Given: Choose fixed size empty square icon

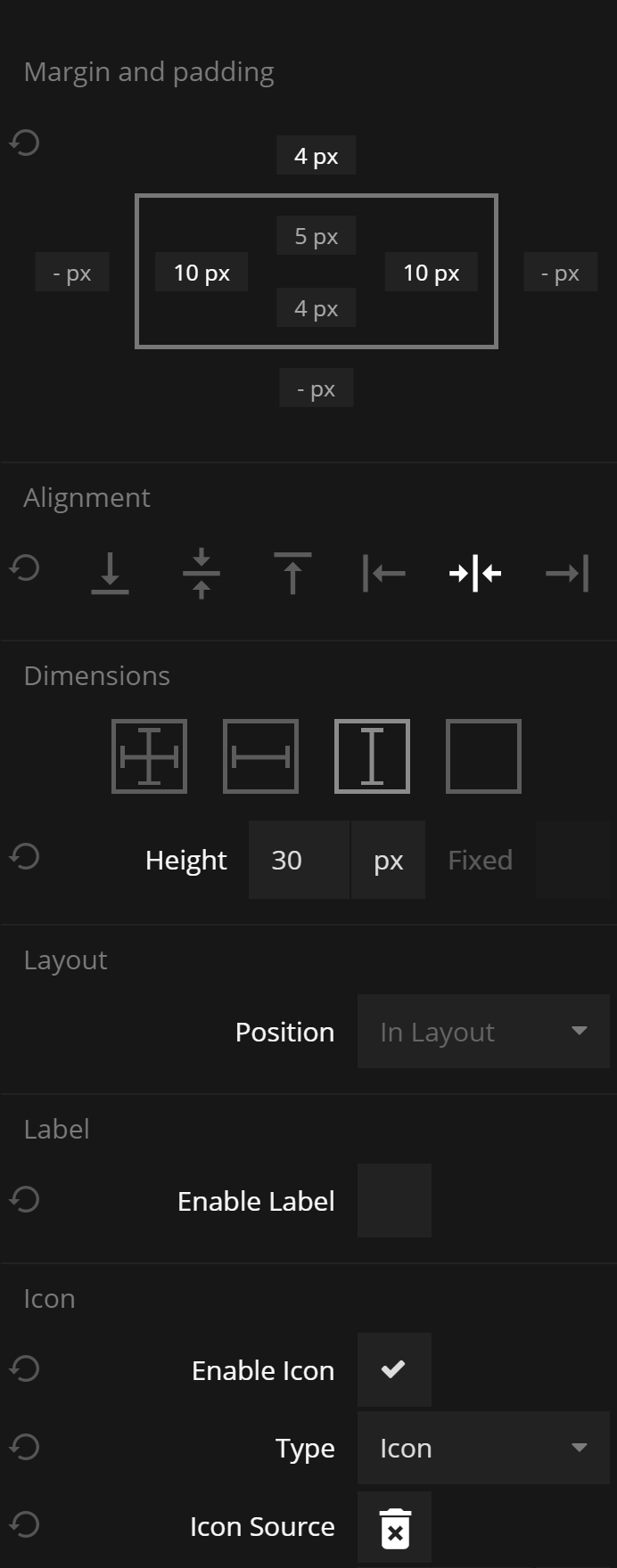Looking at the screenshot, I should click(483, 756).
